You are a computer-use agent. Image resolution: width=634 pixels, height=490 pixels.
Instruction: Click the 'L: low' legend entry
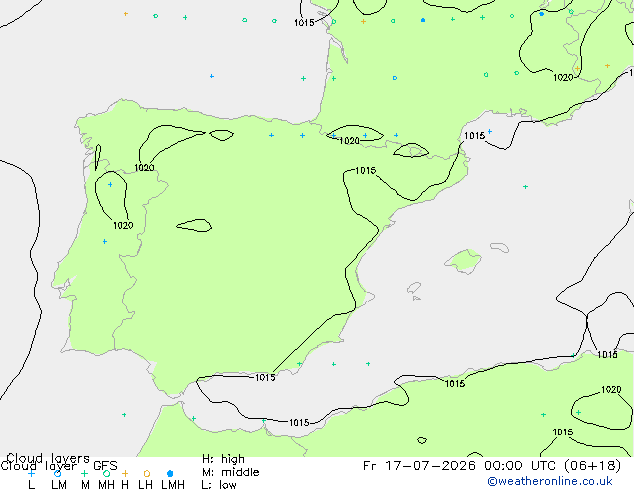coord(219,484)
